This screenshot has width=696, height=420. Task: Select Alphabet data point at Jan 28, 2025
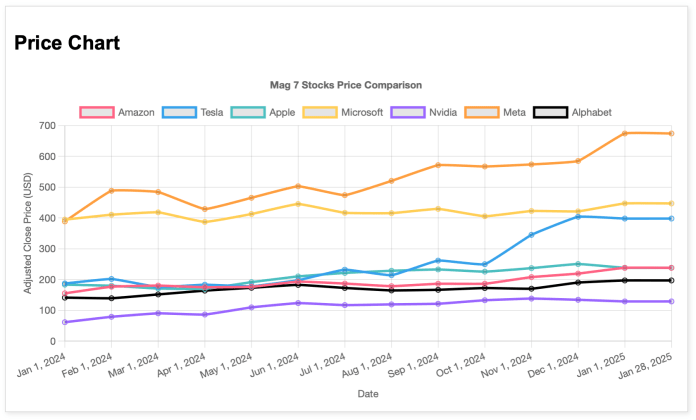pos(671,281)
